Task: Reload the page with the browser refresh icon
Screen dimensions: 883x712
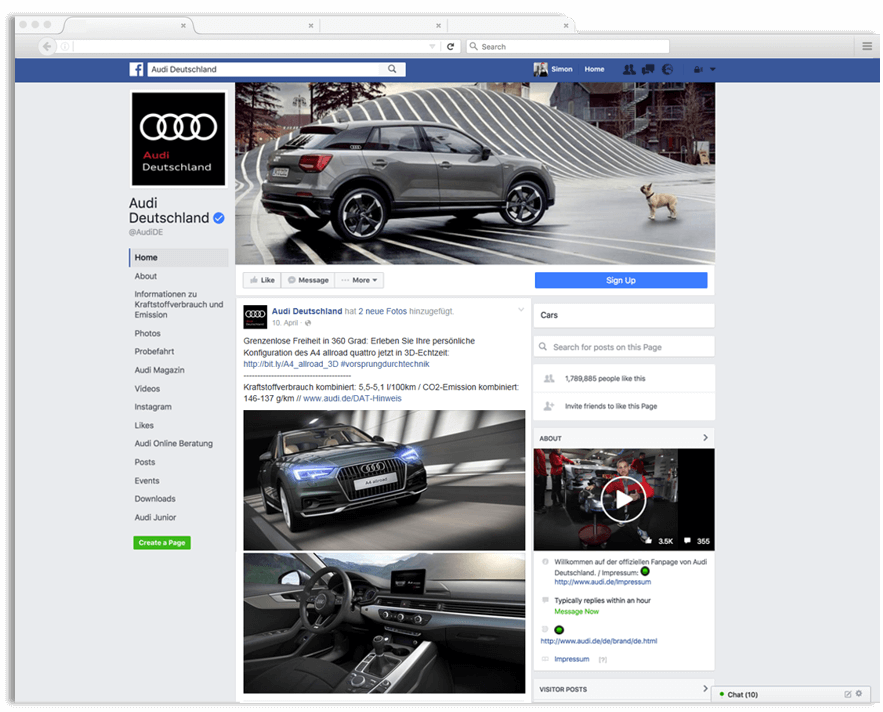Action: coord(451,46)
